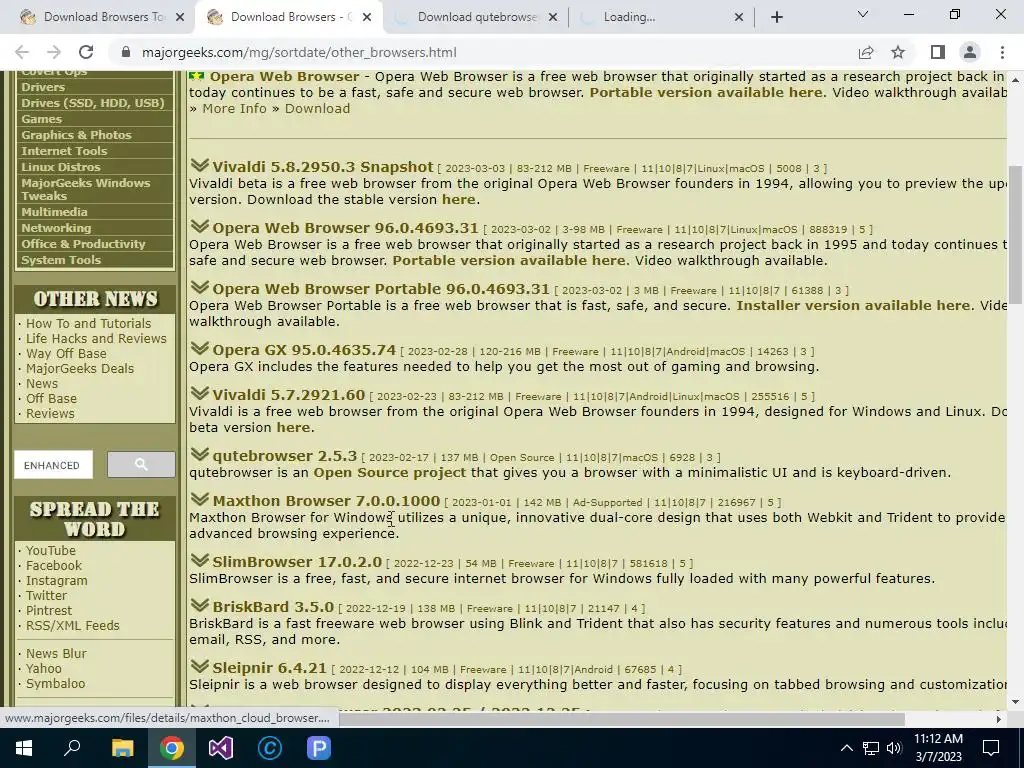The image size is (1024, 768).
Task: Click the vertical scrollbar thumb
Action: pyautogui.click(x=1016, y=234)
